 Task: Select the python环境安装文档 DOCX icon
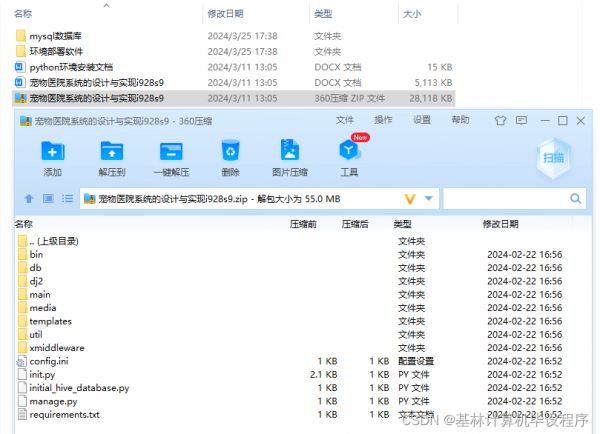[20, 67]
